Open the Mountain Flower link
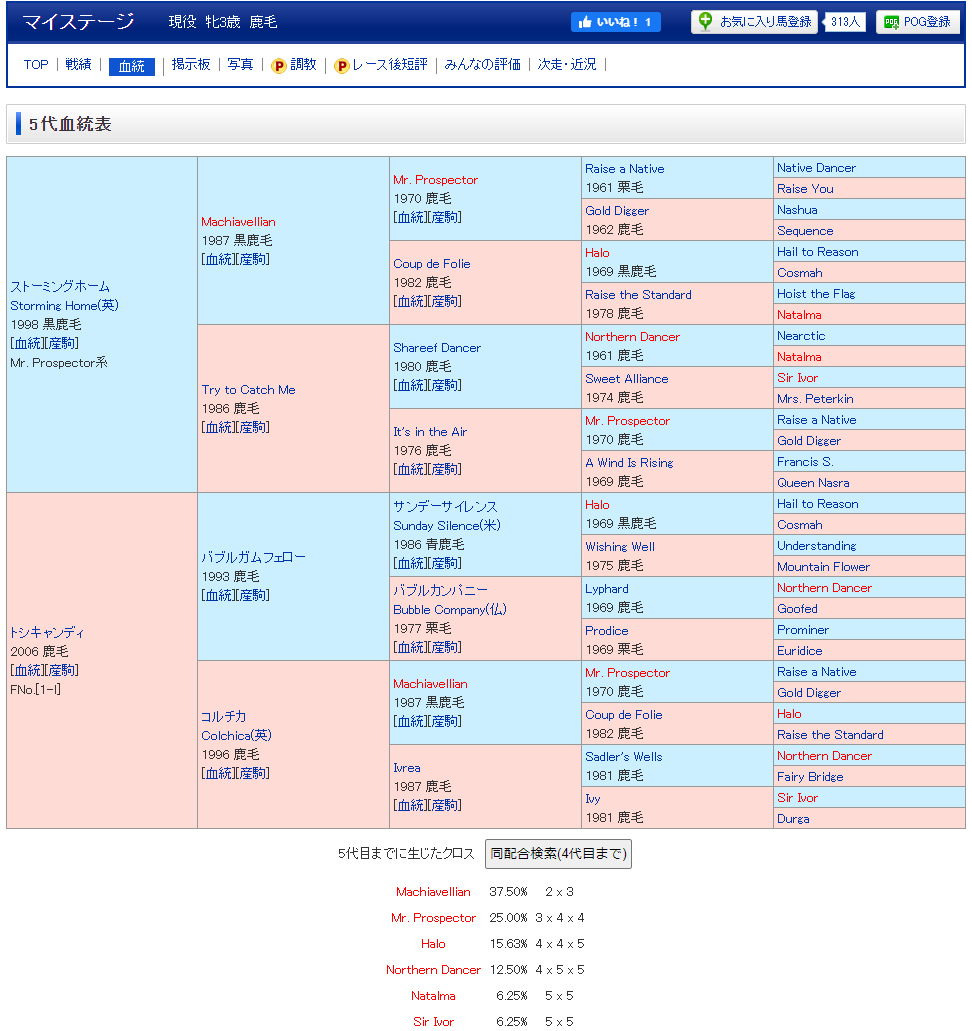 click(823, 567)
